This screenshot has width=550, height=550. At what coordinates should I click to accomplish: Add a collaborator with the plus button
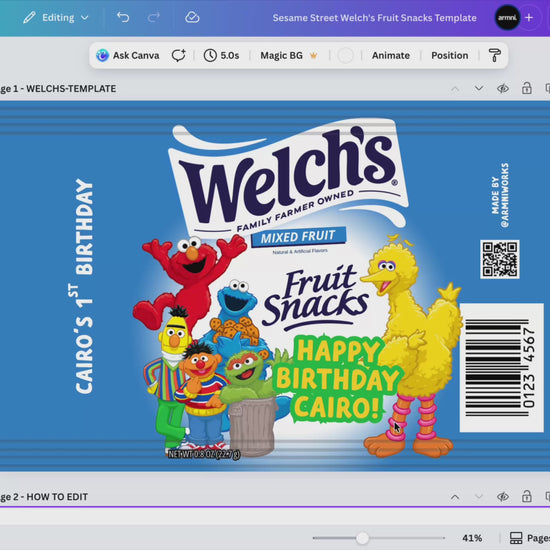click(529, 18)
